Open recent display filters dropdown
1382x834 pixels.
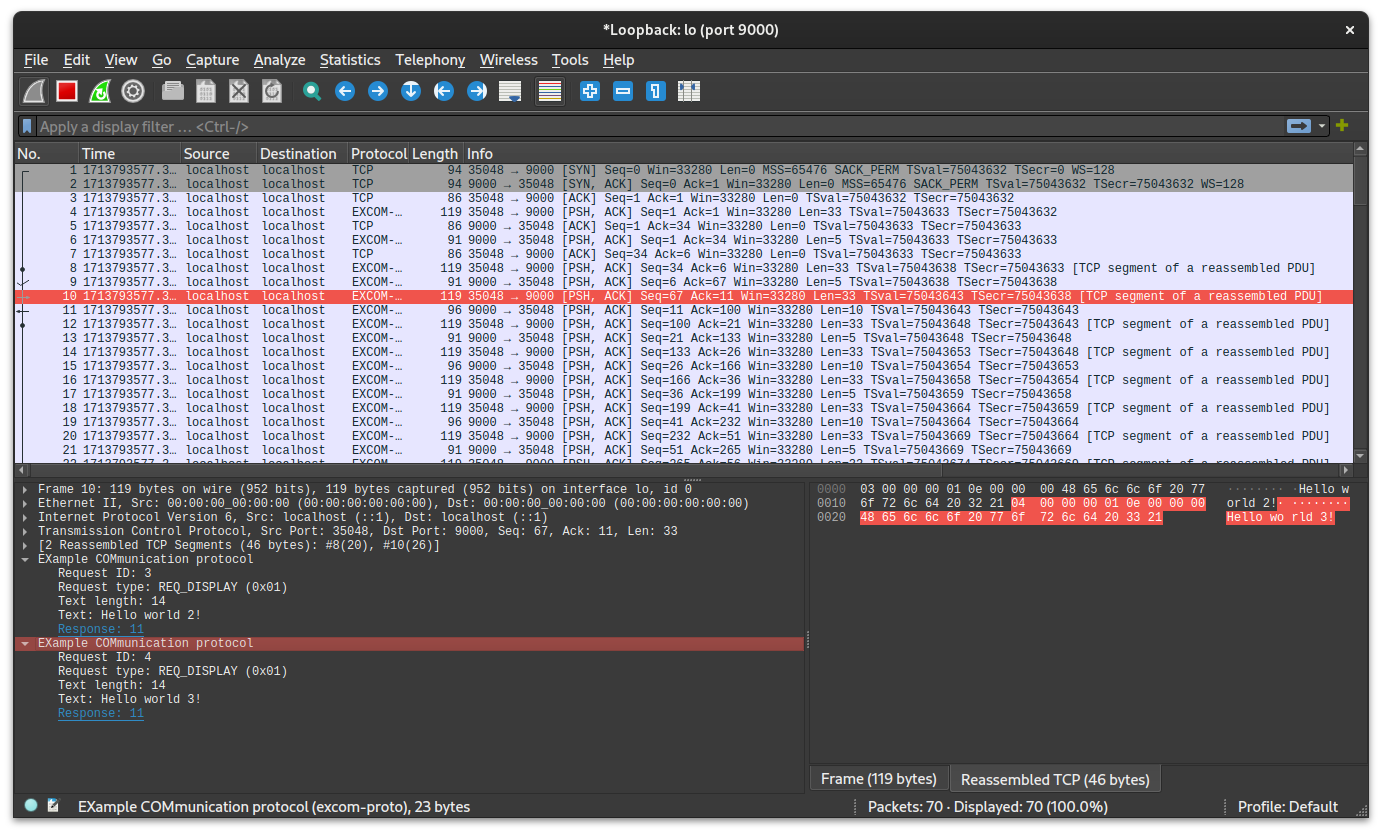click(x=1323, y=126)
